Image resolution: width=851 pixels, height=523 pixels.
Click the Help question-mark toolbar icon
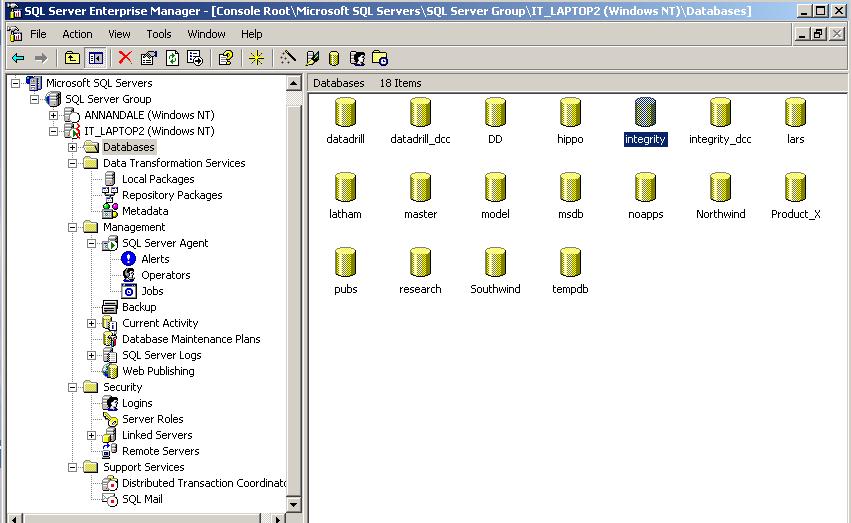coord(225,58)
